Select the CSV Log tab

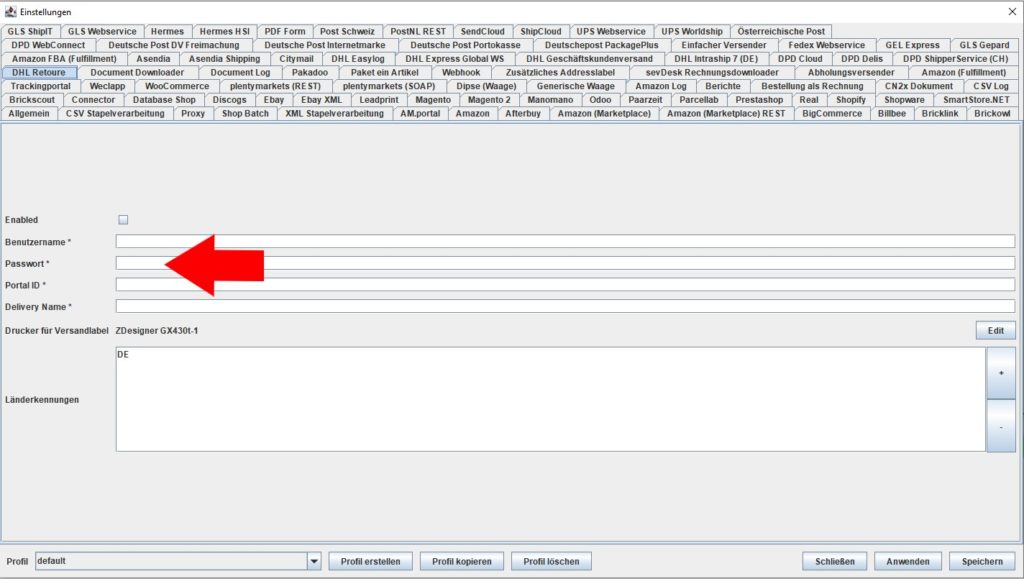coord(991,86)
